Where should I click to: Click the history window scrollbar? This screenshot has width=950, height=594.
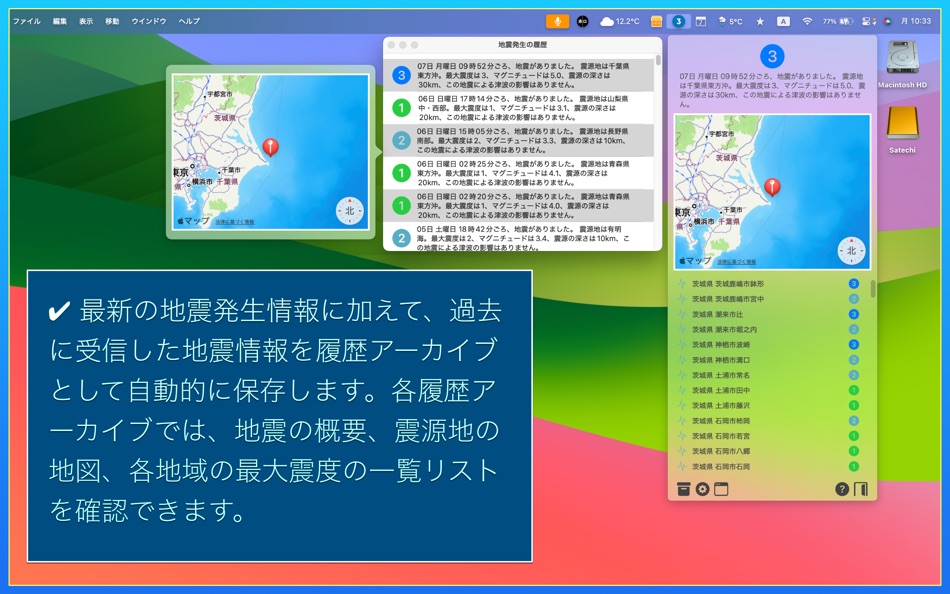[x=658, y=61]
